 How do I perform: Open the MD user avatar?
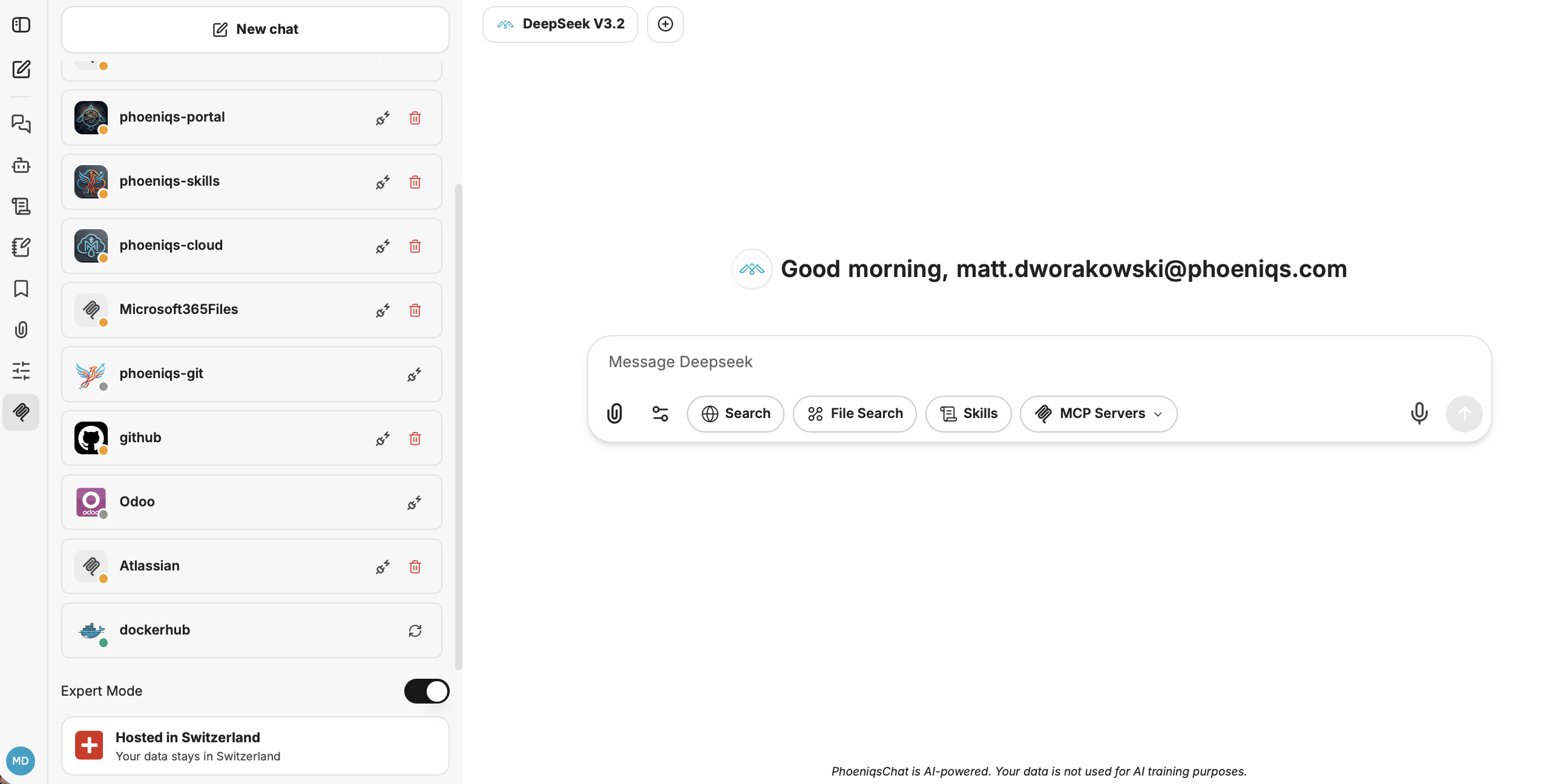pos(21,761)
